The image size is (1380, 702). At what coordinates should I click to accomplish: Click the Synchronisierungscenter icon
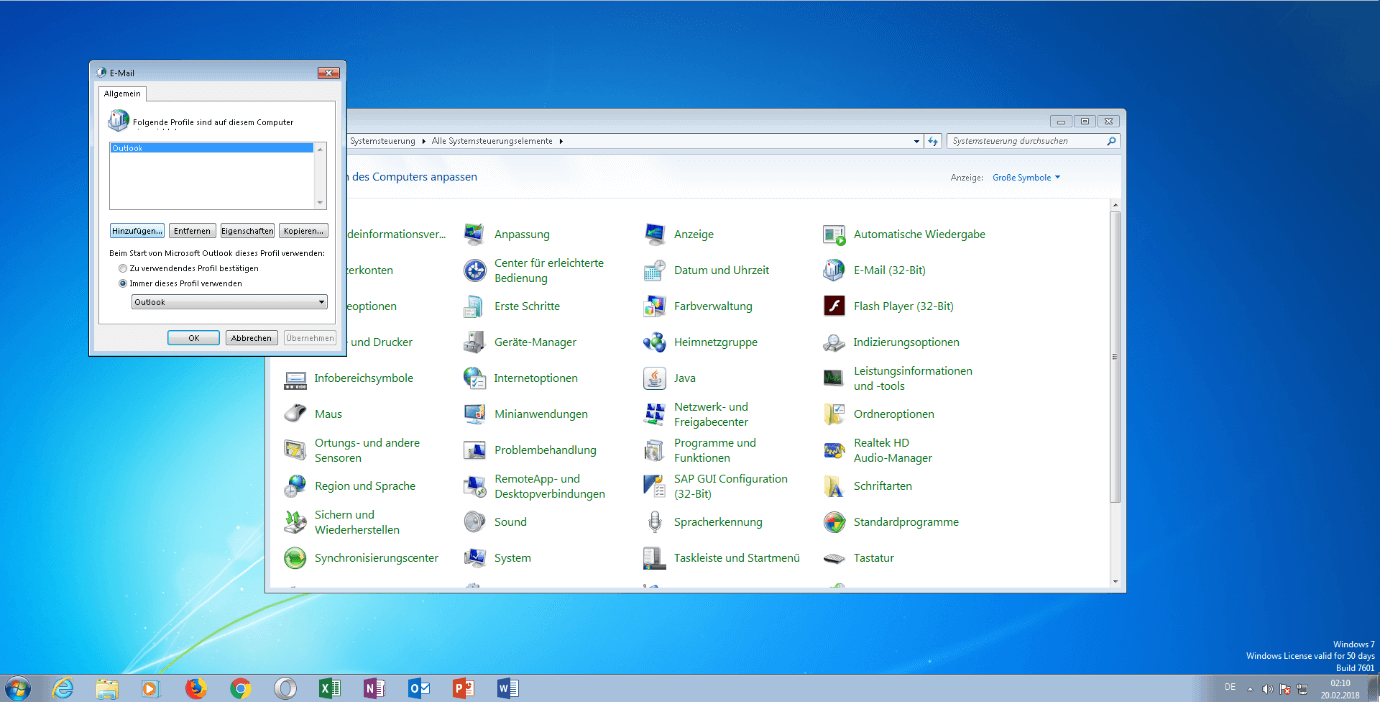(295, 558)
